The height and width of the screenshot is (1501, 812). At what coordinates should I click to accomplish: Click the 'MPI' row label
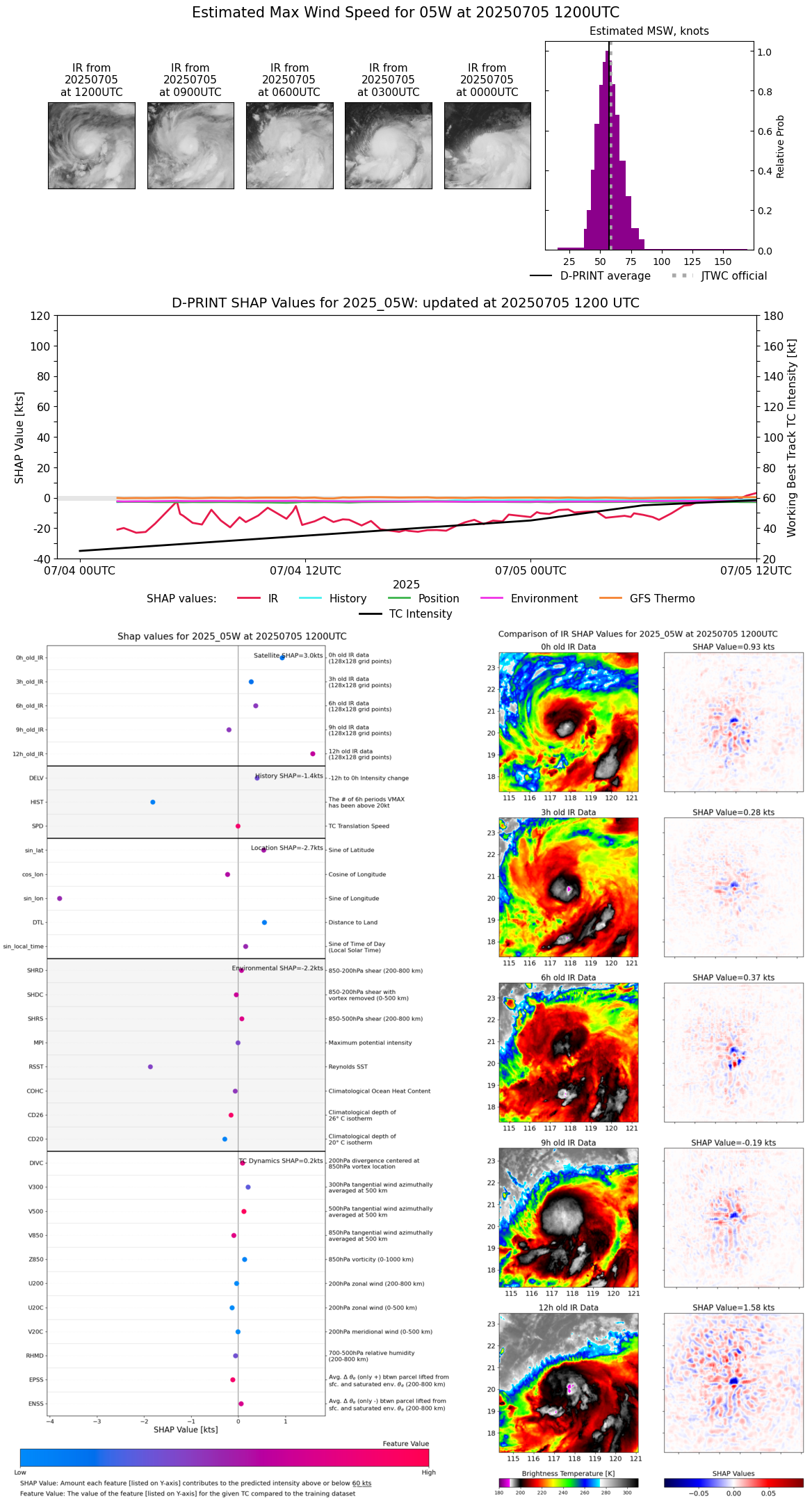[39, 1043]
